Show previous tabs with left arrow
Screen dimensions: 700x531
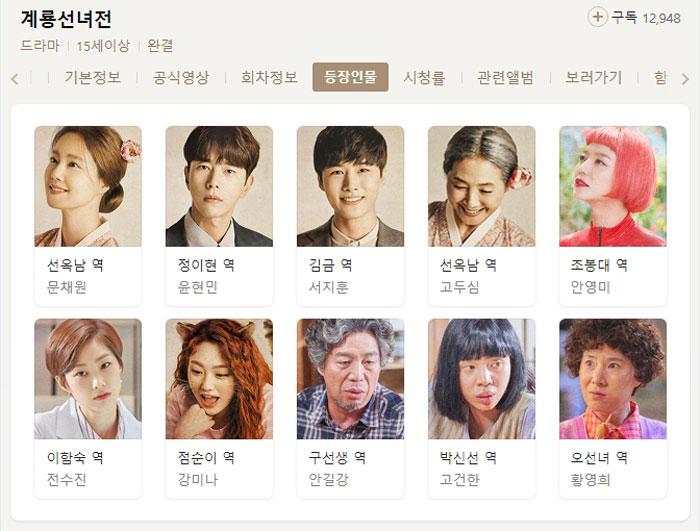pos(15,79)
